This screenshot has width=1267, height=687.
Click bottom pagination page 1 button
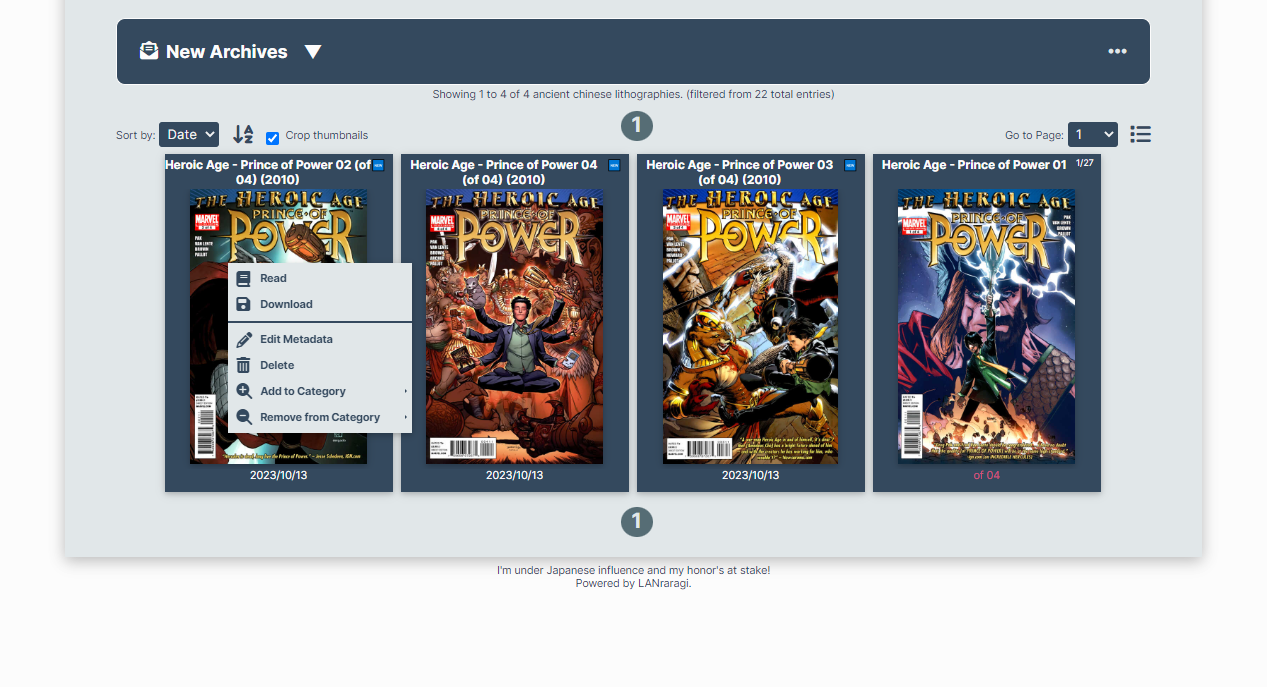637,522
